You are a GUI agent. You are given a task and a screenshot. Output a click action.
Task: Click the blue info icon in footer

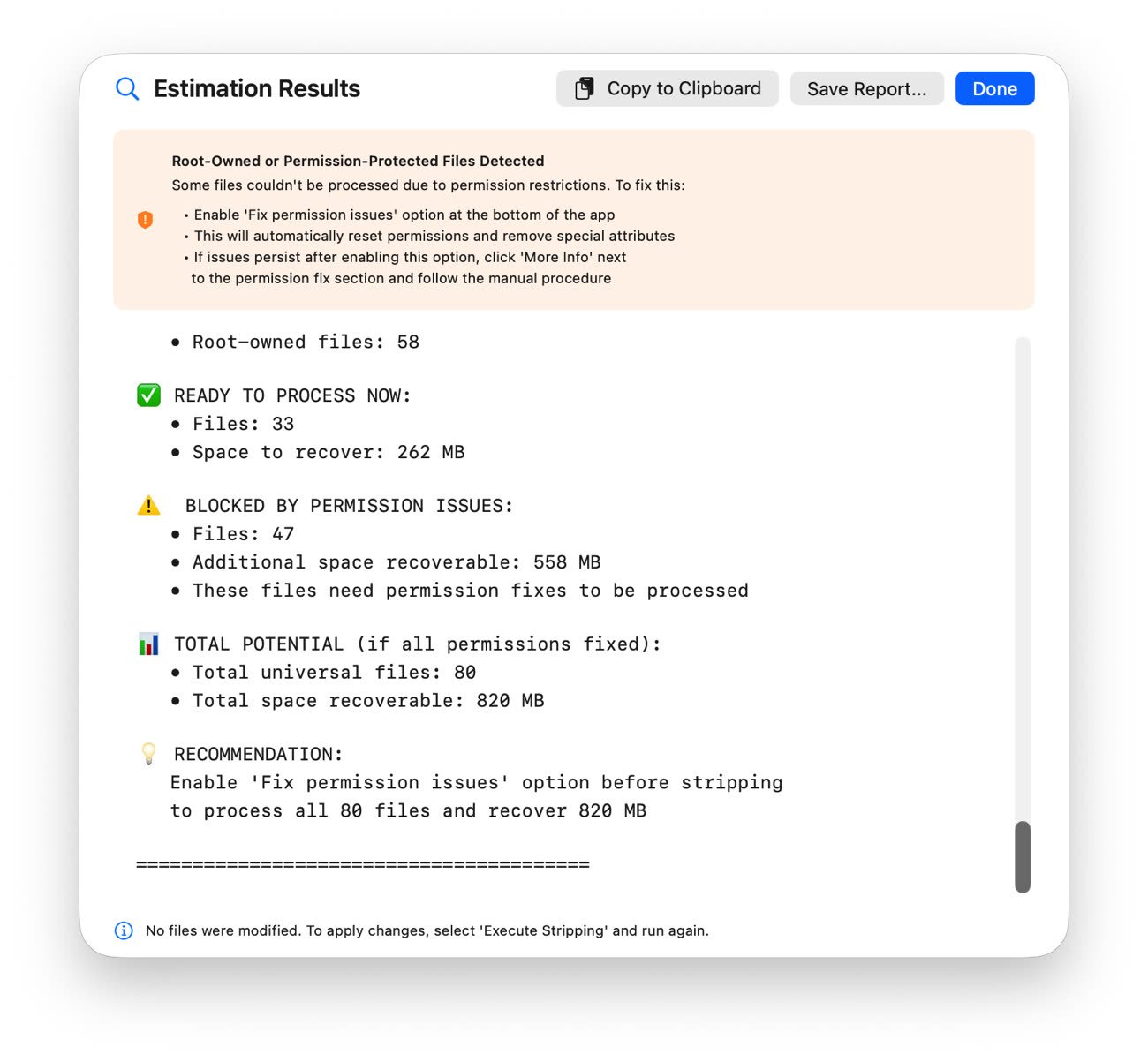[125, 930]
